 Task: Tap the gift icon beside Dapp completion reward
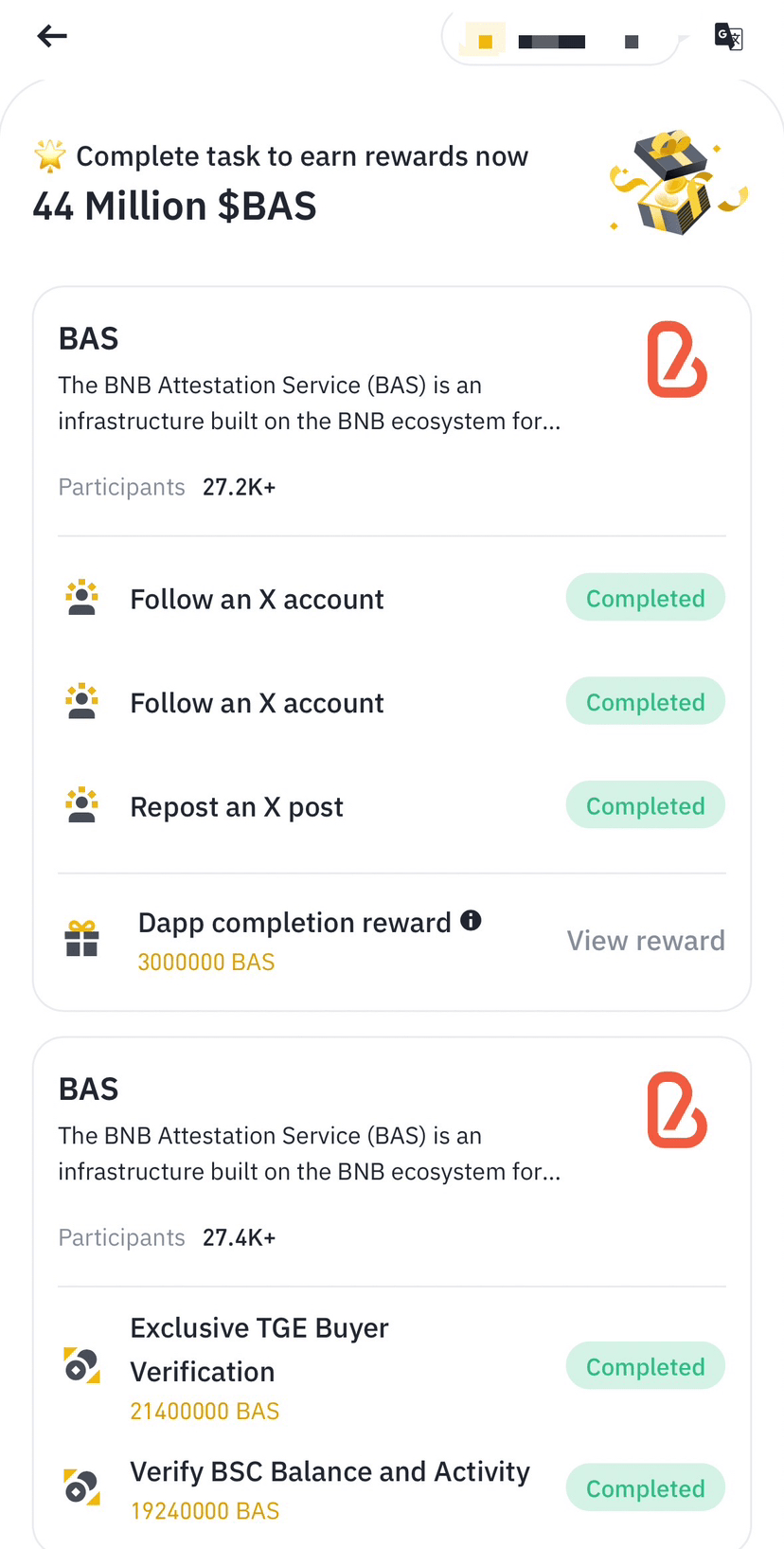(82, 939)
